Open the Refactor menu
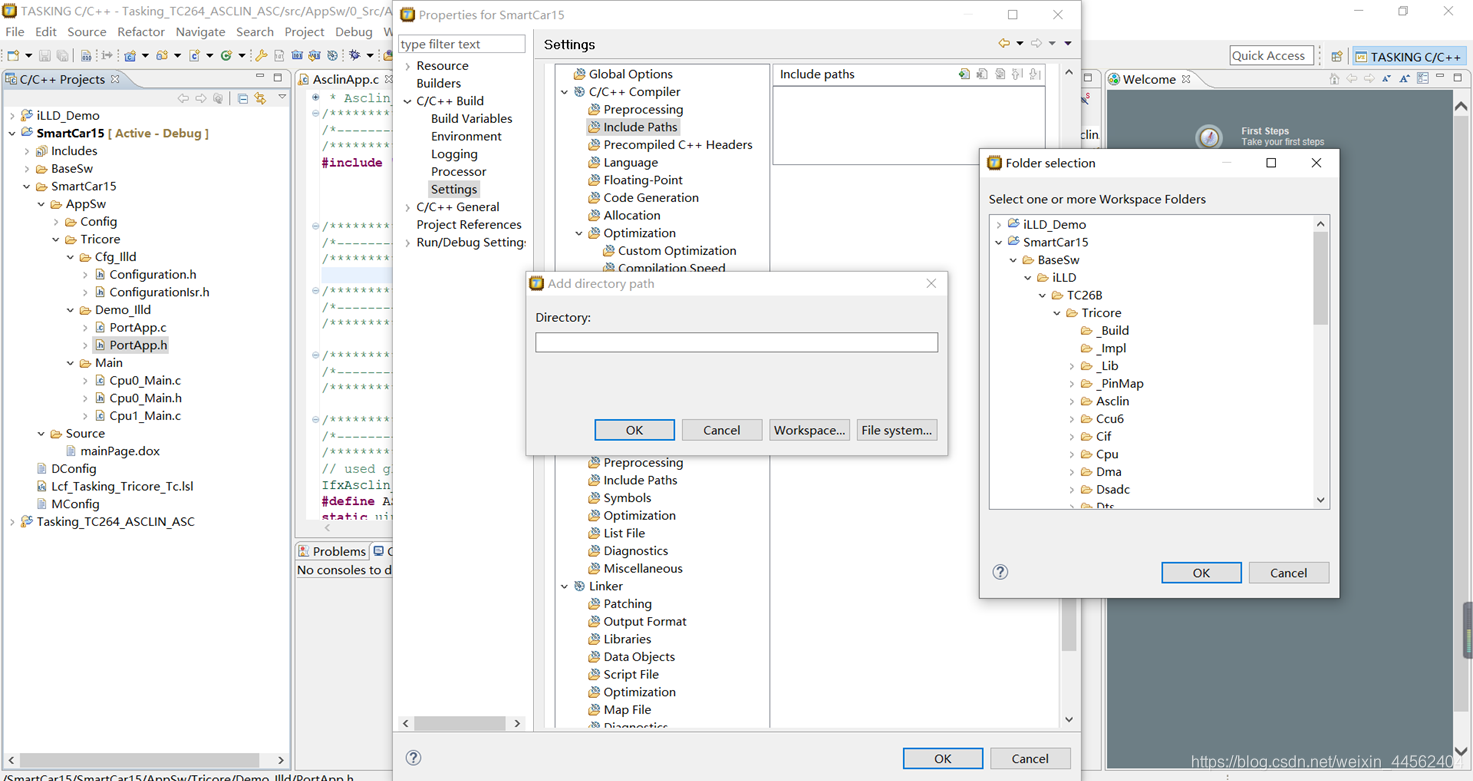This screenshot has height=781, width=1473. pyautogui.click(x=140, y=32)
